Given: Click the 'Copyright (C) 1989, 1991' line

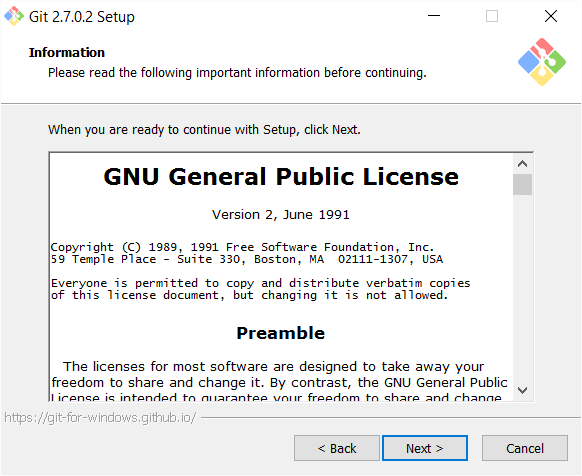Looking at the screenshot, I should click(x=242, y=247).
